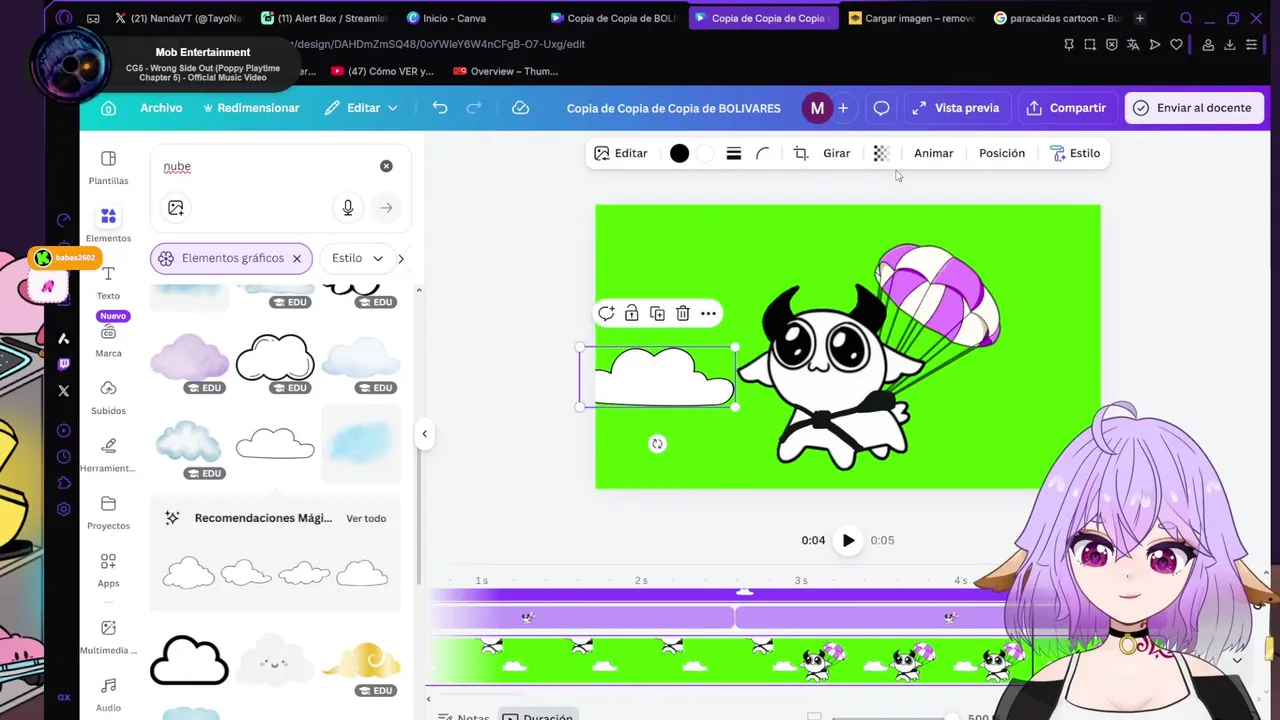Toggle the Duración button
The height and width of the screenshot is (720, 1280).
[538, 717]
